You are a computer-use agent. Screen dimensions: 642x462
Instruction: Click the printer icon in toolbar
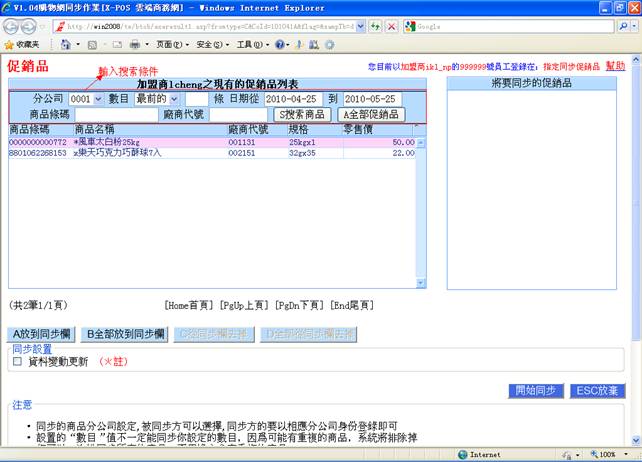pos(135,45)
